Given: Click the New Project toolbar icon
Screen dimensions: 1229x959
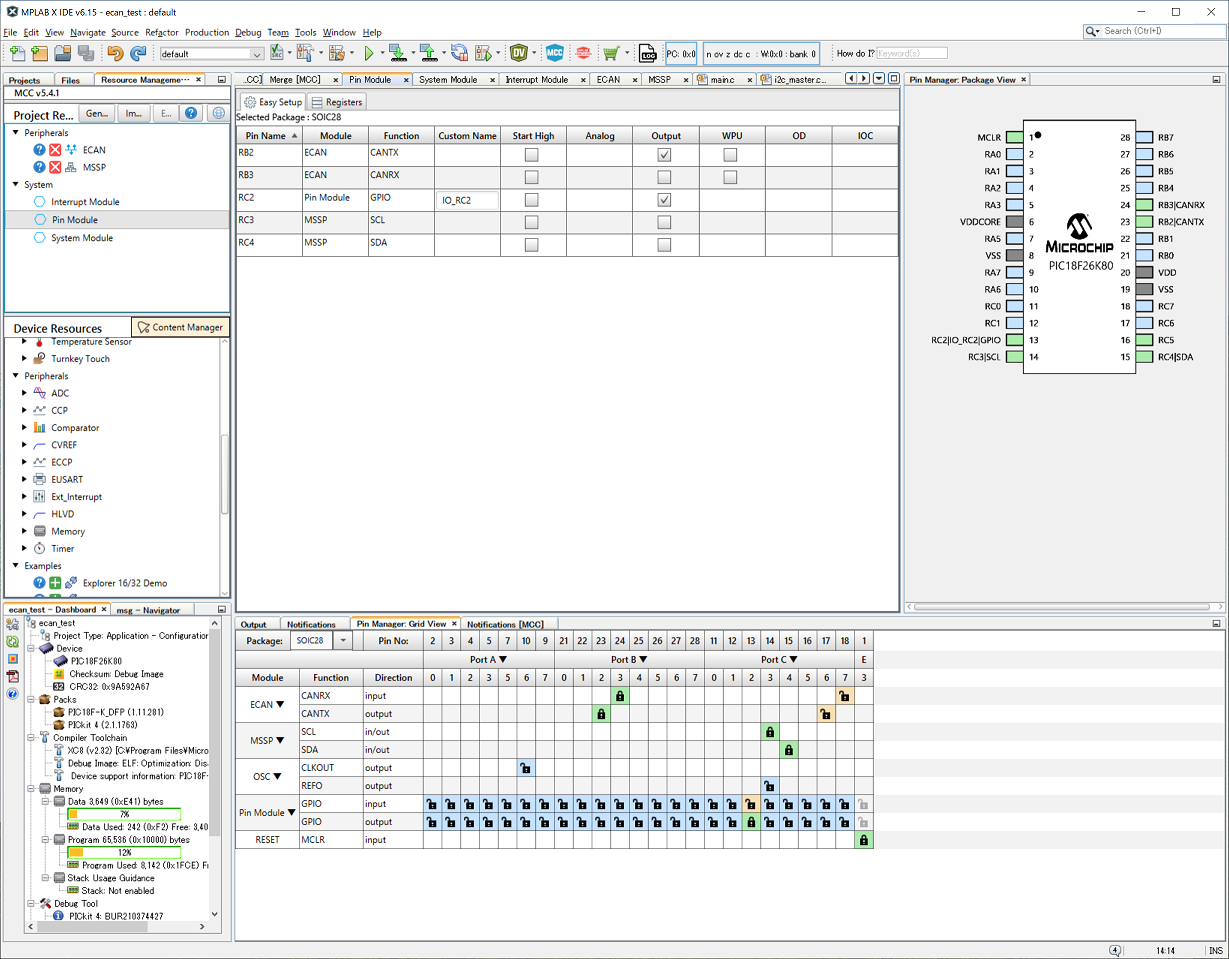Looking at the screenshot, I should point(40,53).
